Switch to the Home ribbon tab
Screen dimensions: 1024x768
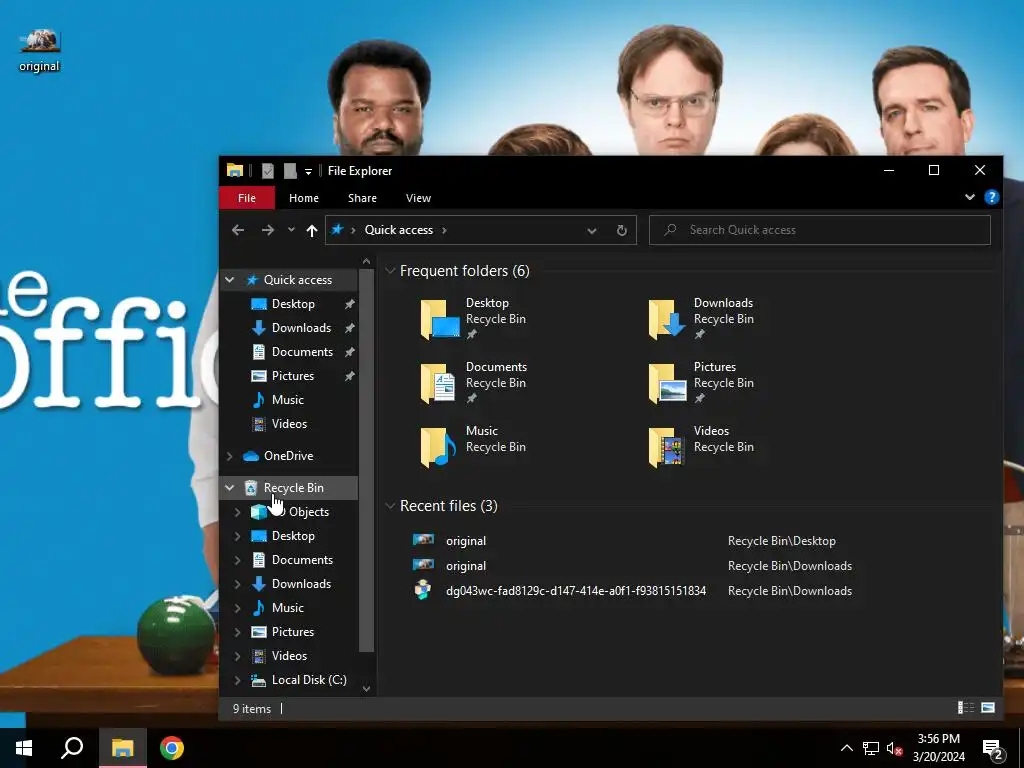tap(304, 198)
